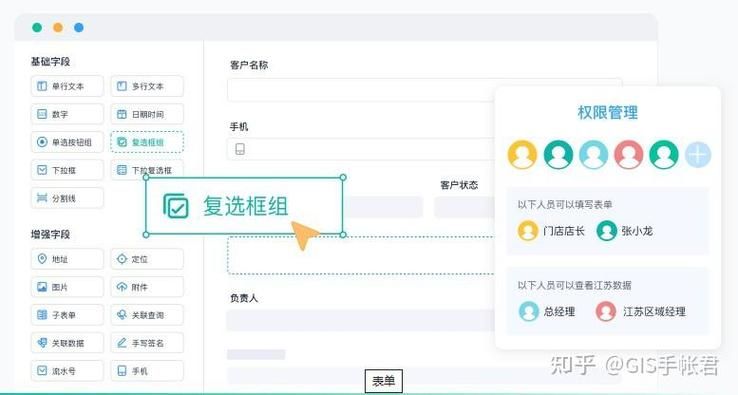Click the 以下人员可以填写表单 text
Screen dimensions: 738x395
[565, 204]
